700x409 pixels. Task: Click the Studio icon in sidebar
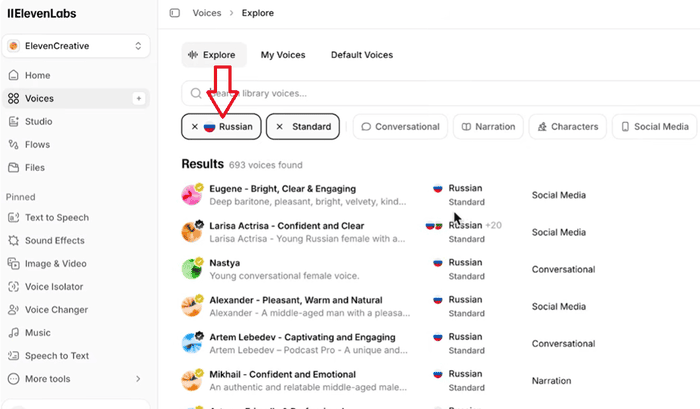[x=14, y=121]
